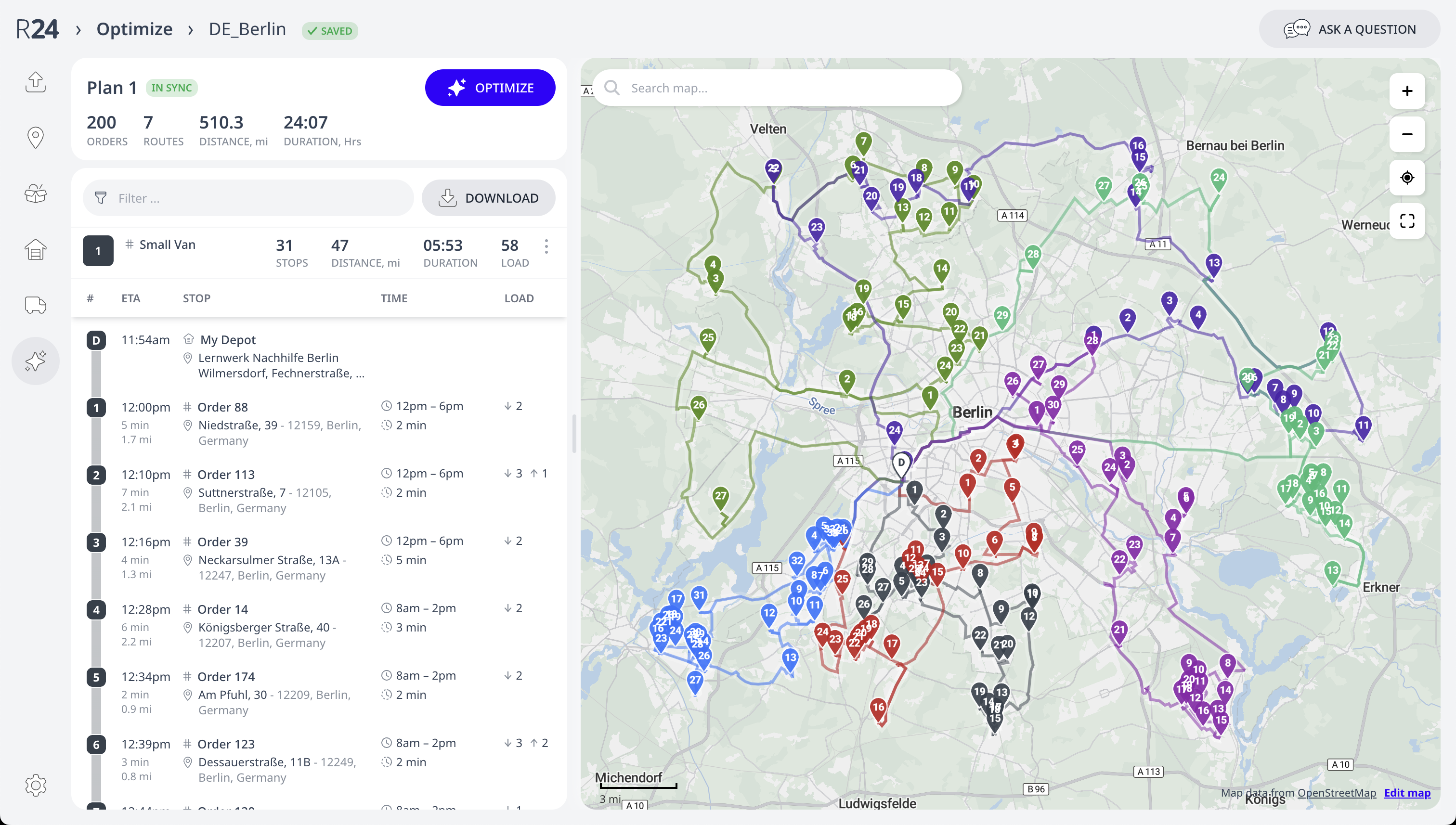Open the Edit map link
The height and width of the screenshot is (825, 1456).
pos(1407,793)
